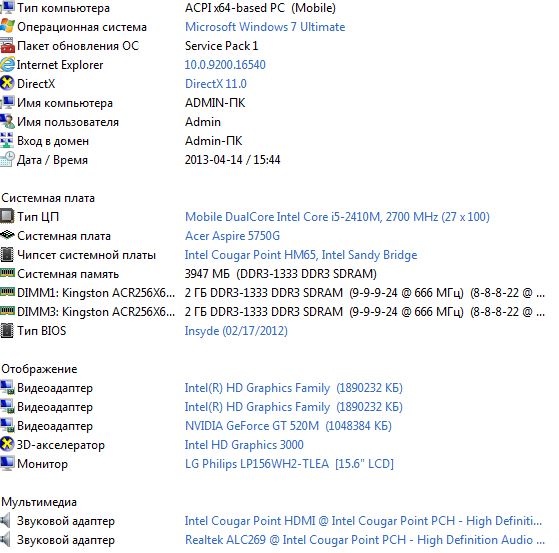Select the Internet Explorer field label

pyautogui.click(x=60, y=65)
